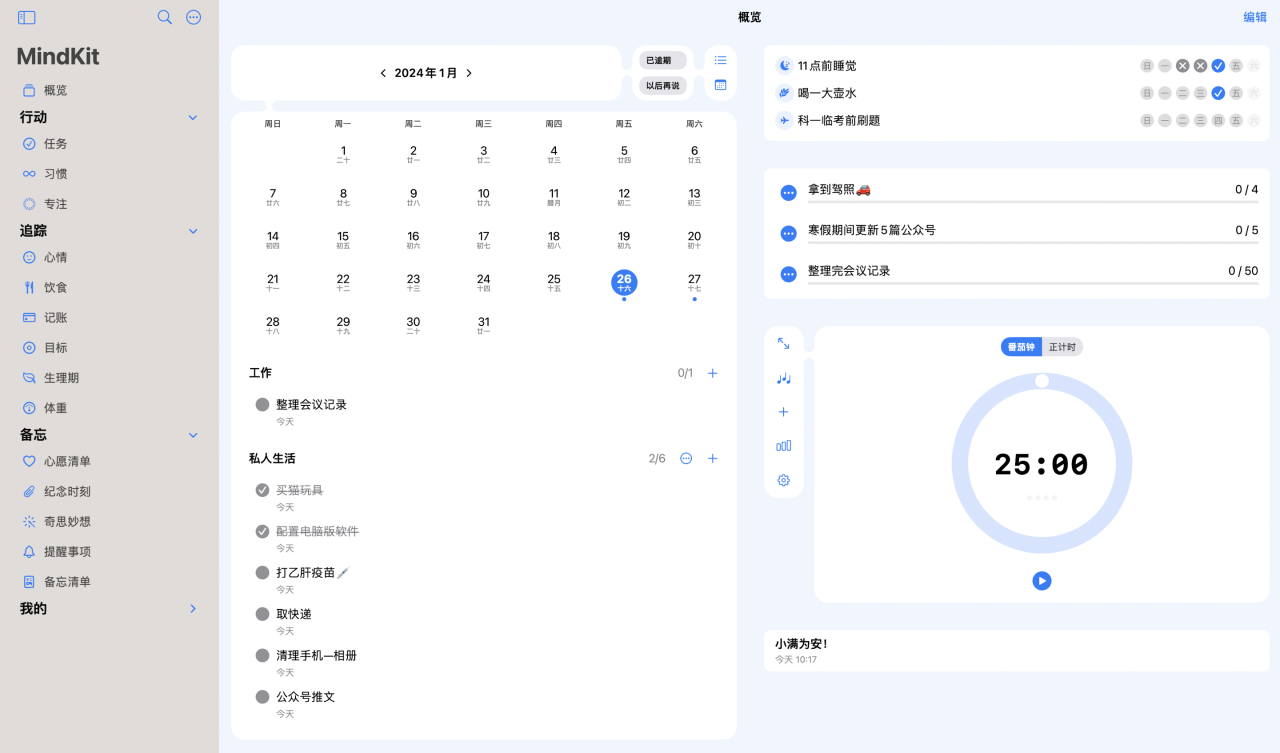Add a new task to 工作 list
This screenshot has width=1280, height=753.
[x=713, y=373]
